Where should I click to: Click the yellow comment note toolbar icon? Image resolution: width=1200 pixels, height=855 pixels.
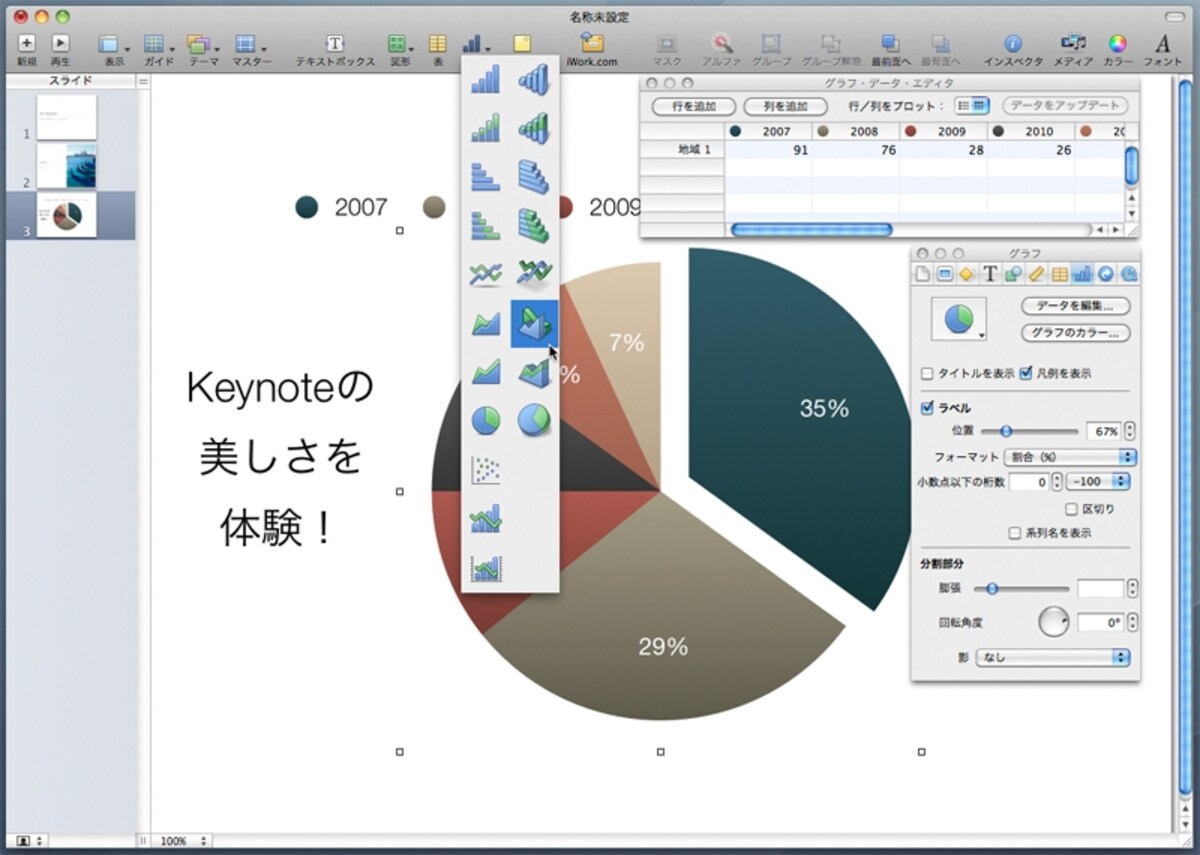(522, 43)
